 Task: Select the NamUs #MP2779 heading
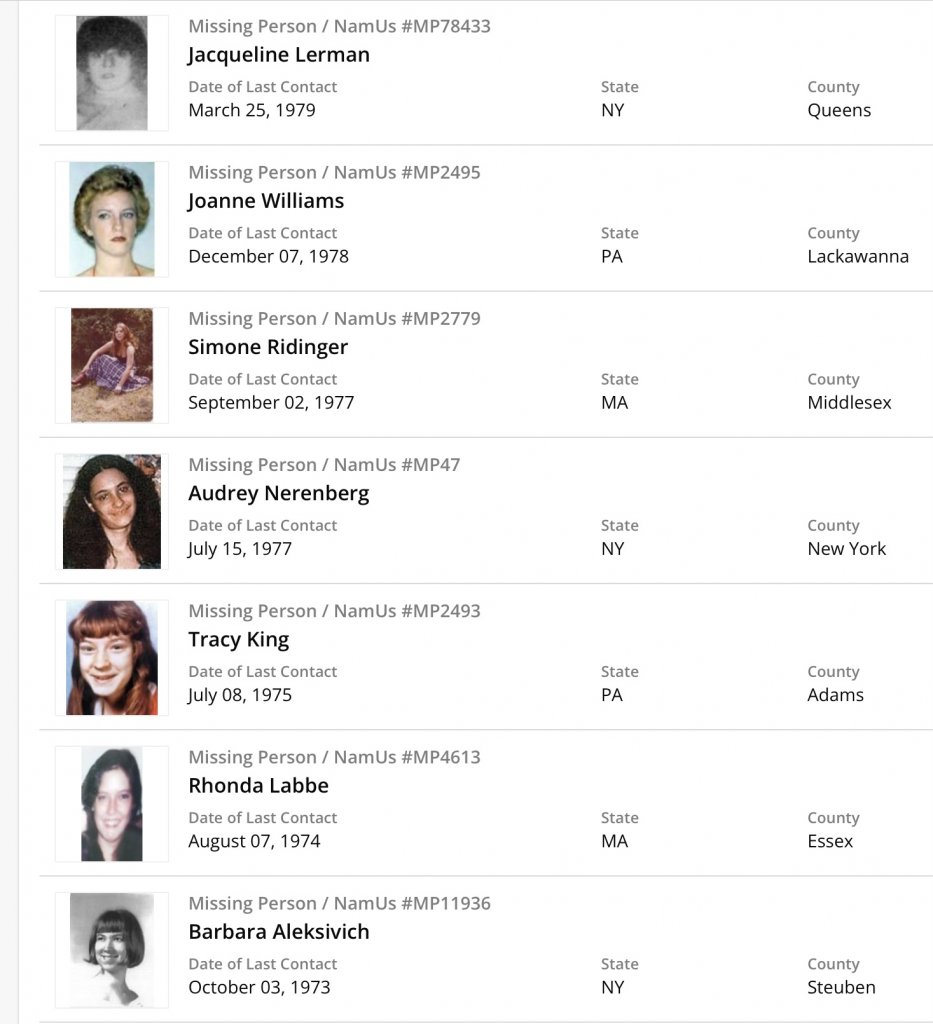334,319
